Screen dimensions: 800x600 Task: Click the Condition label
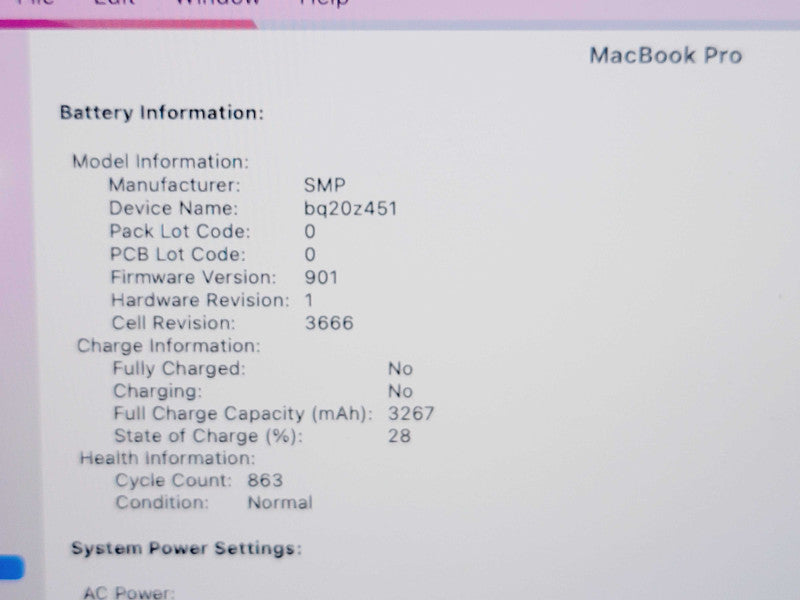coord(162,503)
